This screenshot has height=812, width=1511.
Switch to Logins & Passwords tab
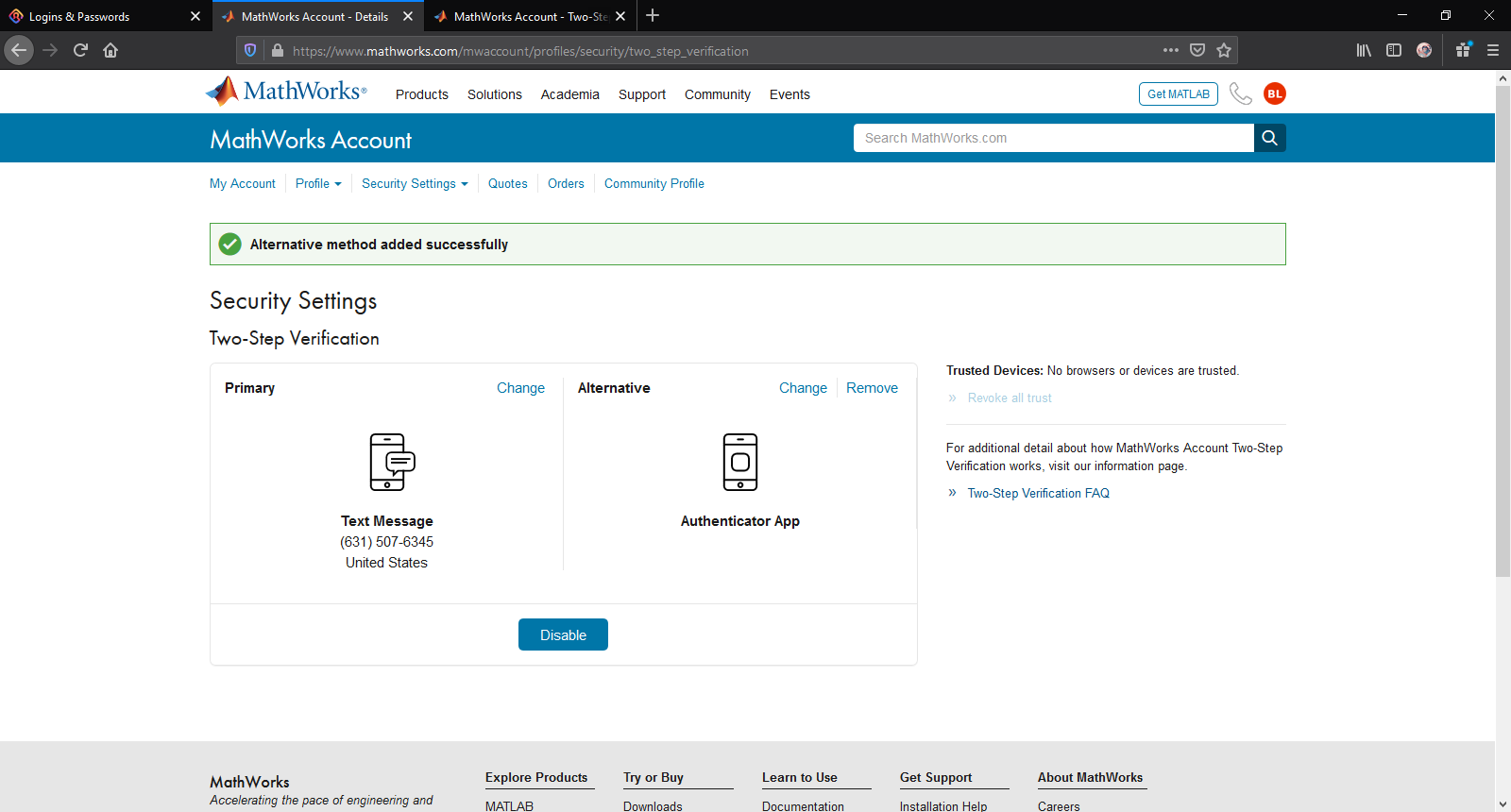point(105,16)
